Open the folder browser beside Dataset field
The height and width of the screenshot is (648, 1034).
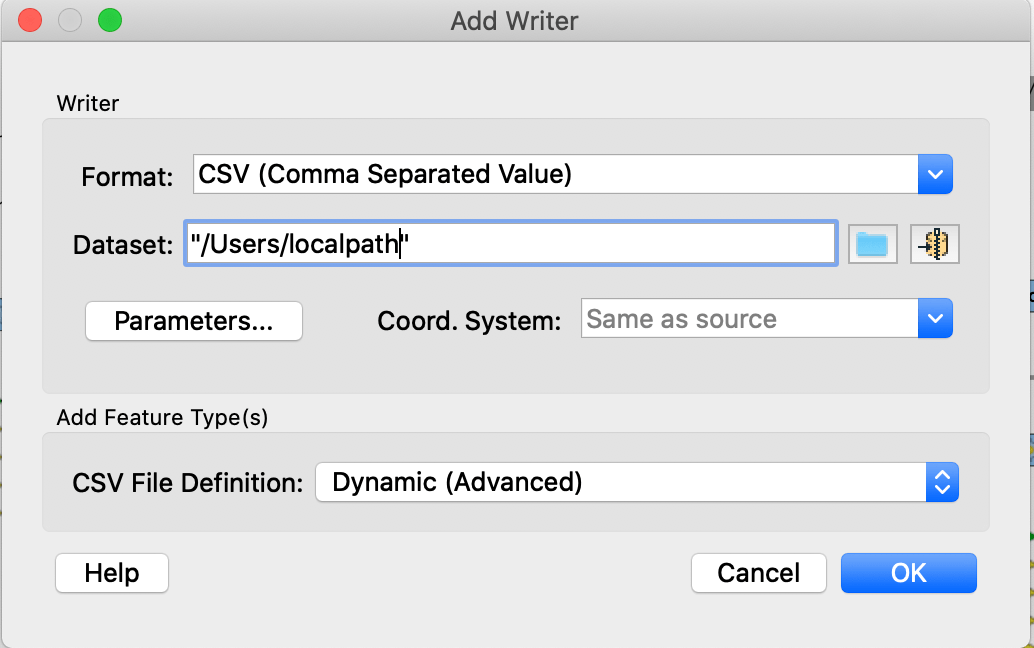(872, 243)
